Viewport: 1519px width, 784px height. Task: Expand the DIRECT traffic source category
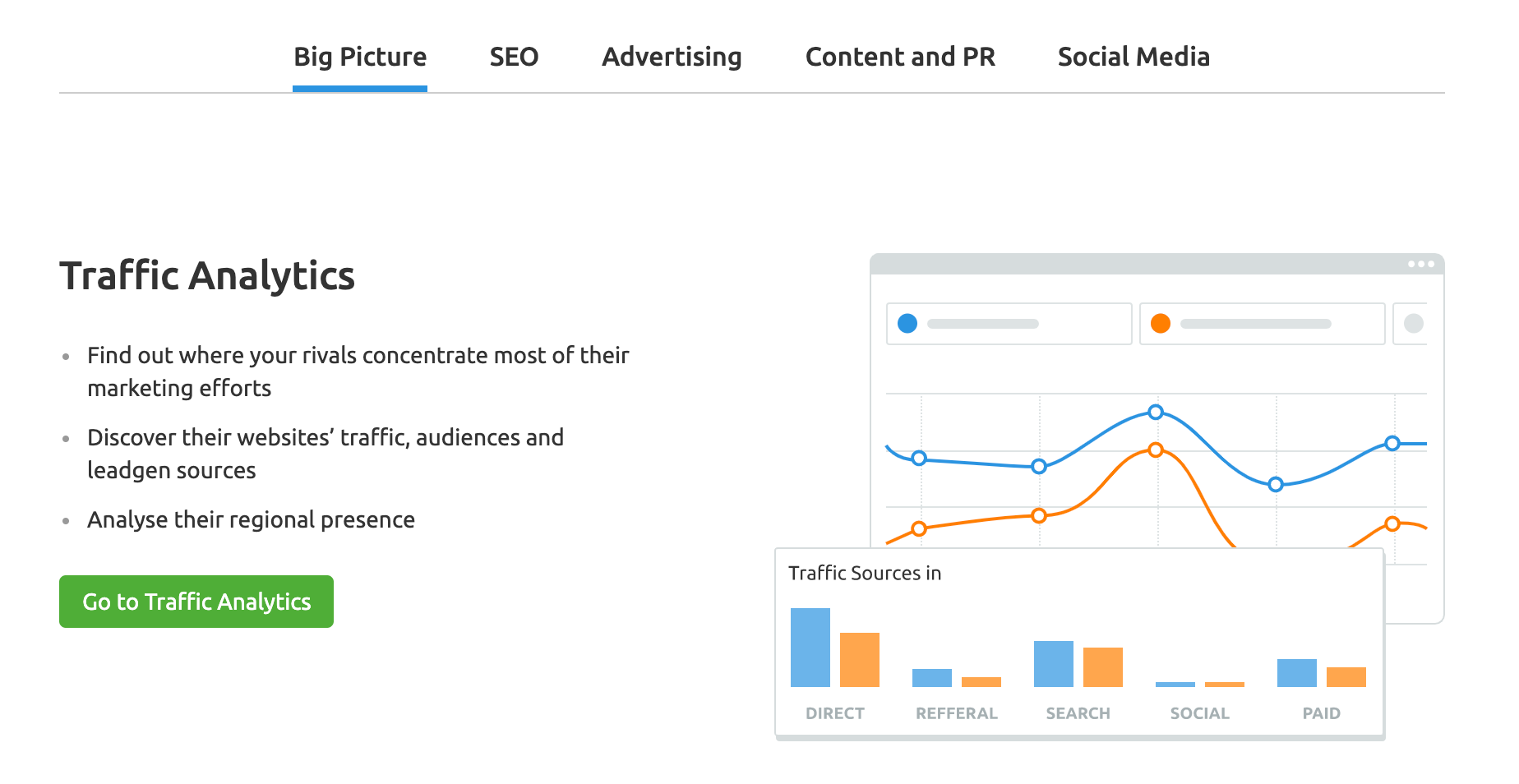pyautogui.click(x=835, y=713)
